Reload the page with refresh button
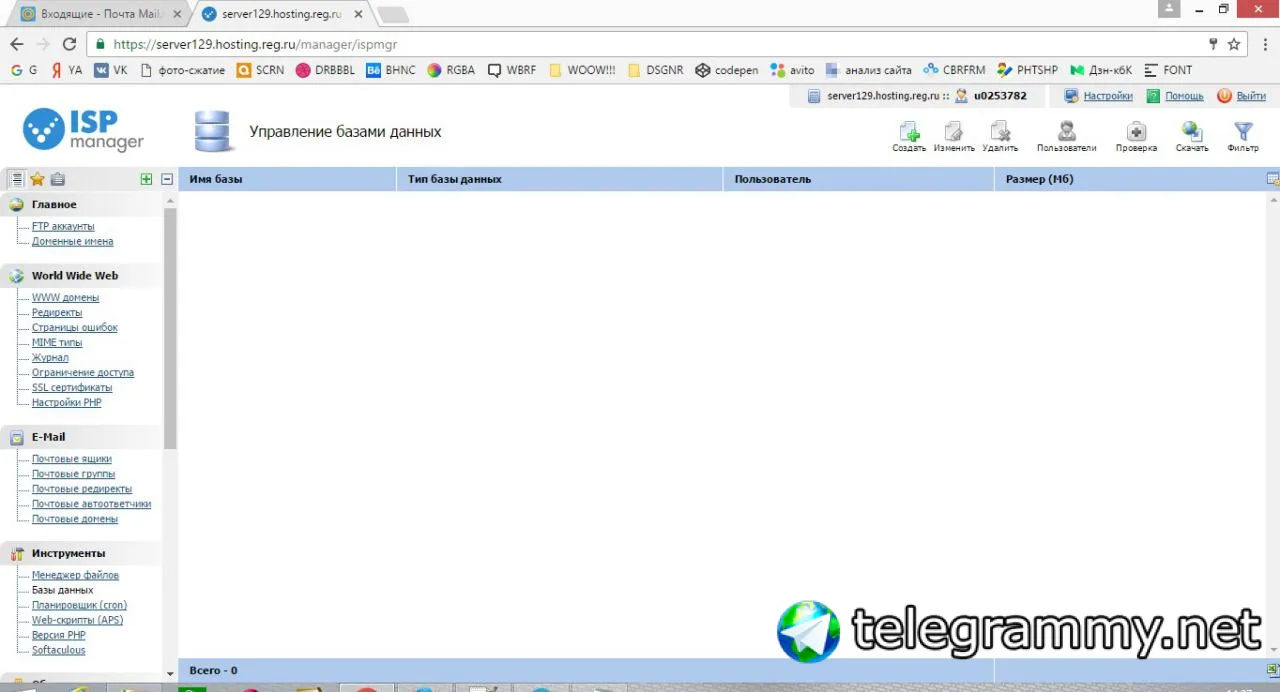Screen dimensions: 1280x692 coord(69,44)
